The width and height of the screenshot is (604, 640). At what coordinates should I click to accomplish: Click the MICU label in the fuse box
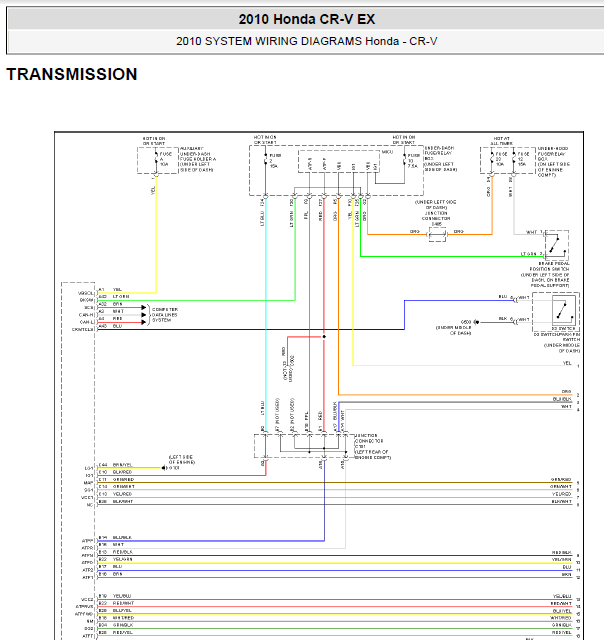click(x=387, y=152)
